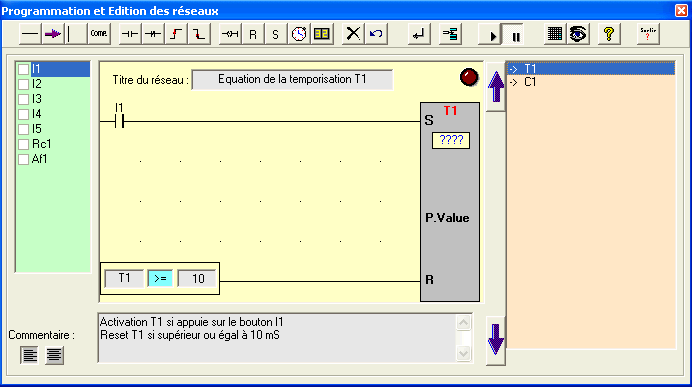Click the T1 timer block label
Screen dimensions: 692x387
tap(450, 110)
